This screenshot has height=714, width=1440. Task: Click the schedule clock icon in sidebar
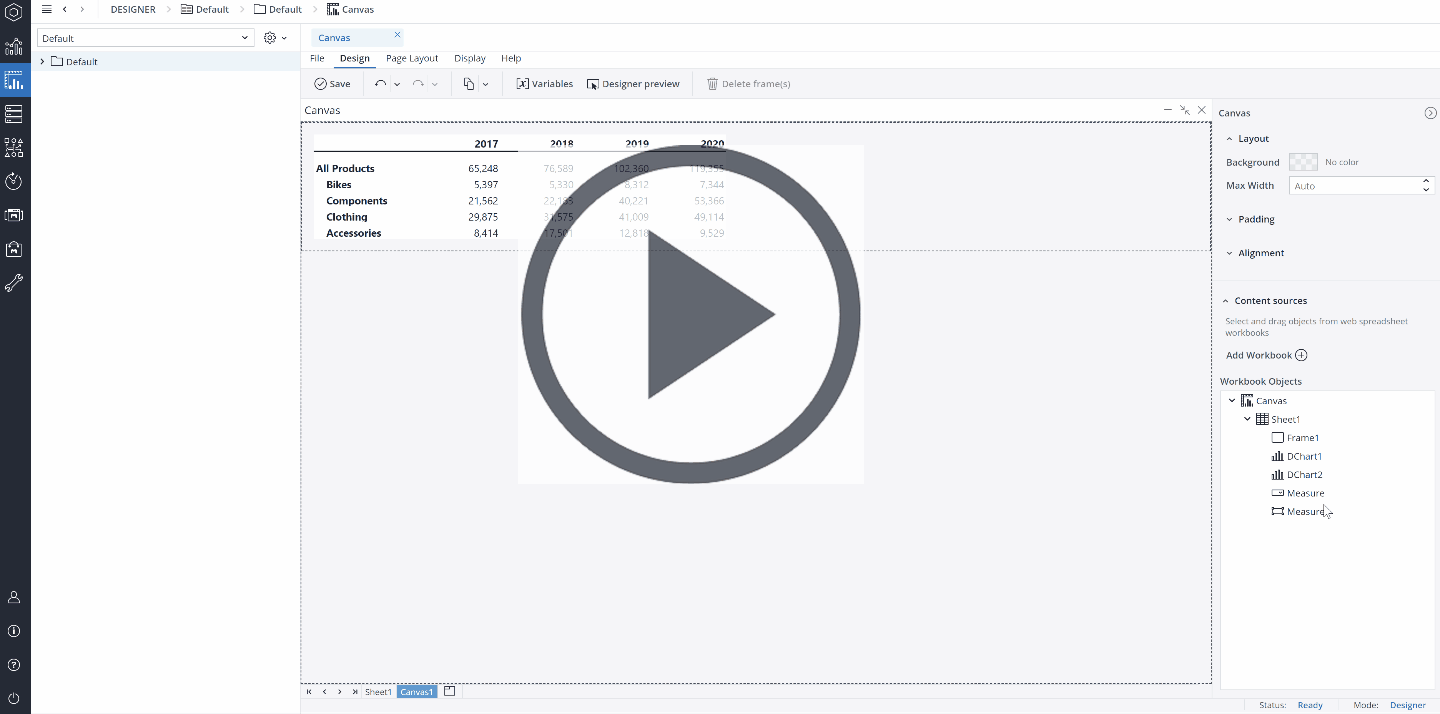[13, 181]
